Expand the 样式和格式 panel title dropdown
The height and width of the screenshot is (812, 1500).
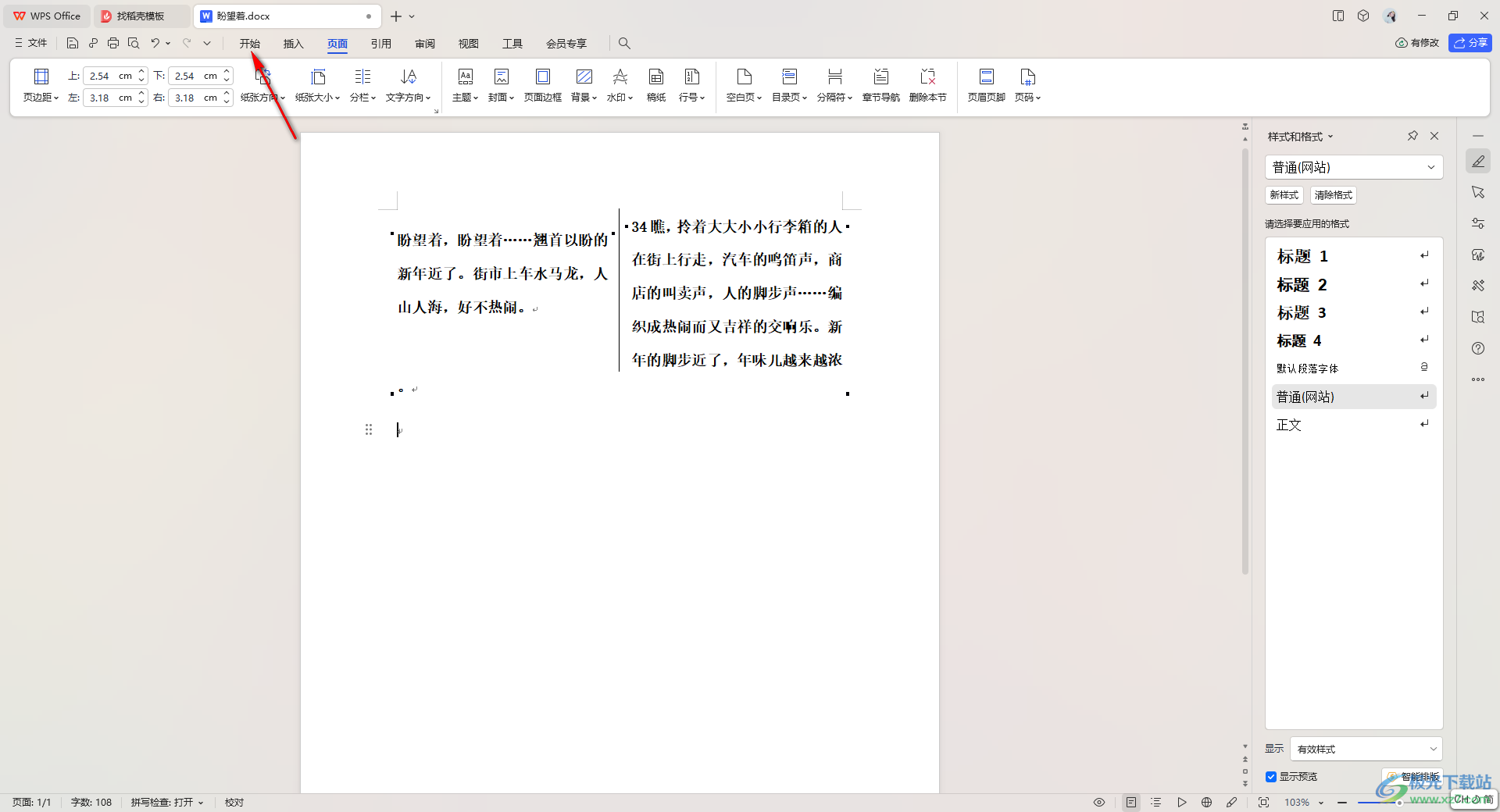[1330, 137]
